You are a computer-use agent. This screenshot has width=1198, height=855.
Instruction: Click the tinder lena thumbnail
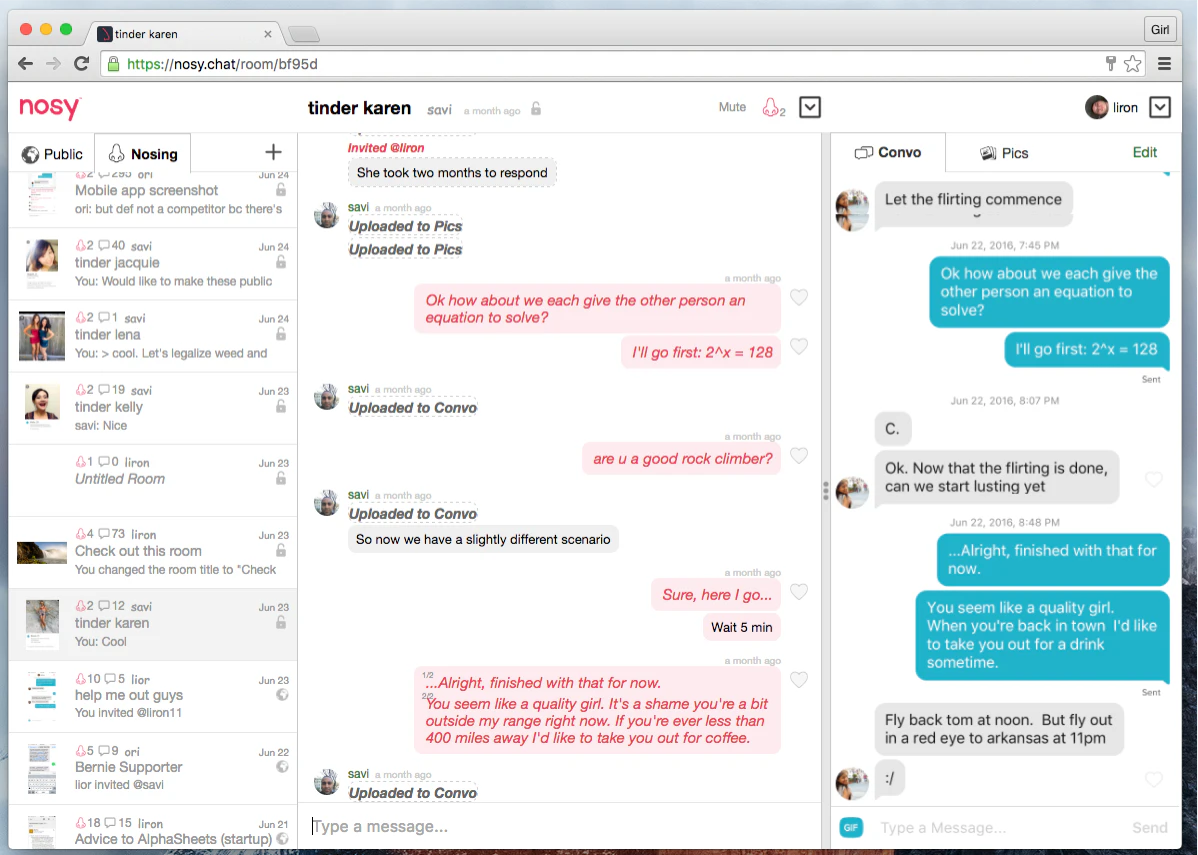tap(42, 335)
